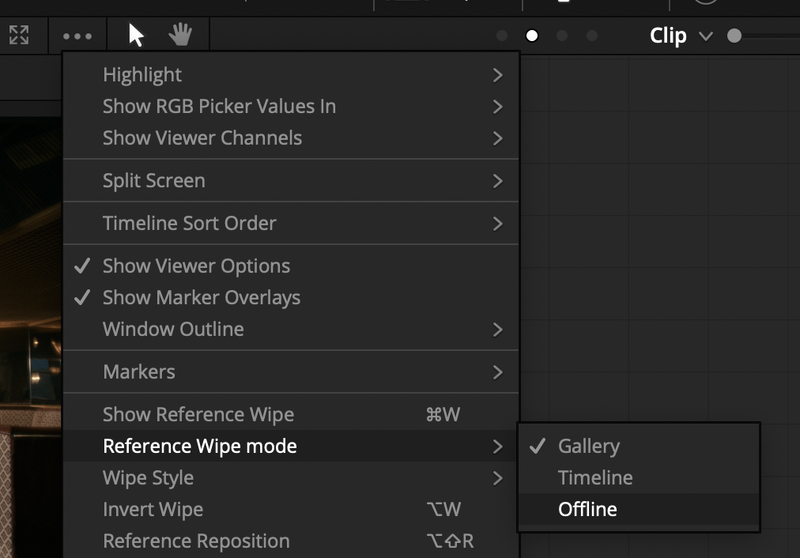Choose Gallery reference wipe mode
The width and height of the screenshot is (800, 558).
click(588, 447)
